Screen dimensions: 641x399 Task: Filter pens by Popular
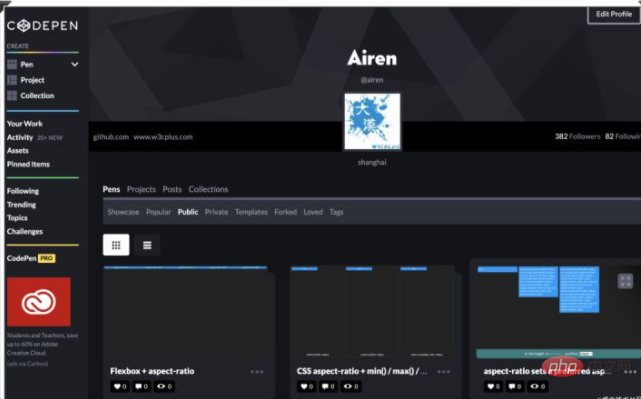coord(159,212)
